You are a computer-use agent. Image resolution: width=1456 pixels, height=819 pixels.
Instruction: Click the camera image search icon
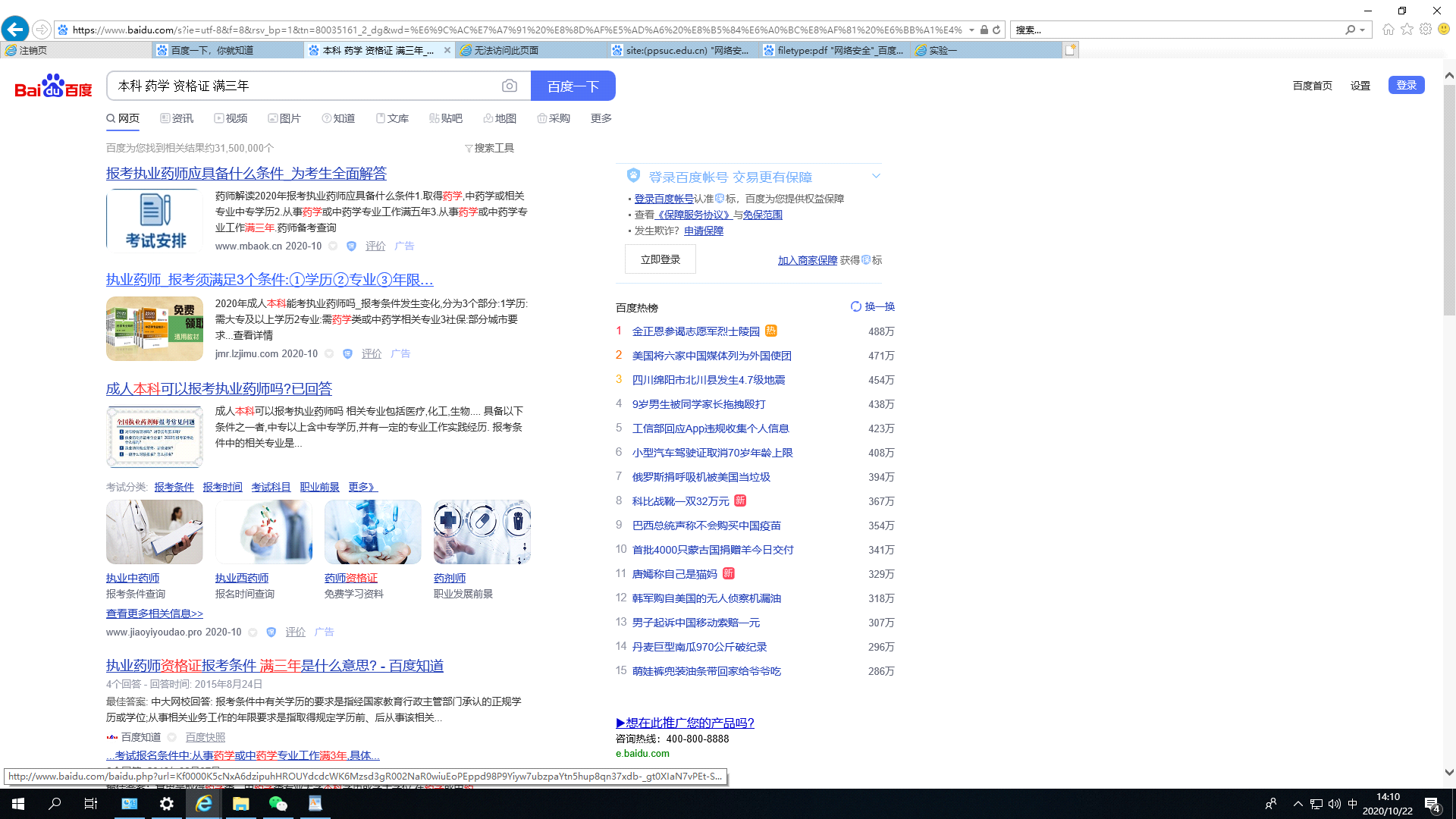point(510,86)
